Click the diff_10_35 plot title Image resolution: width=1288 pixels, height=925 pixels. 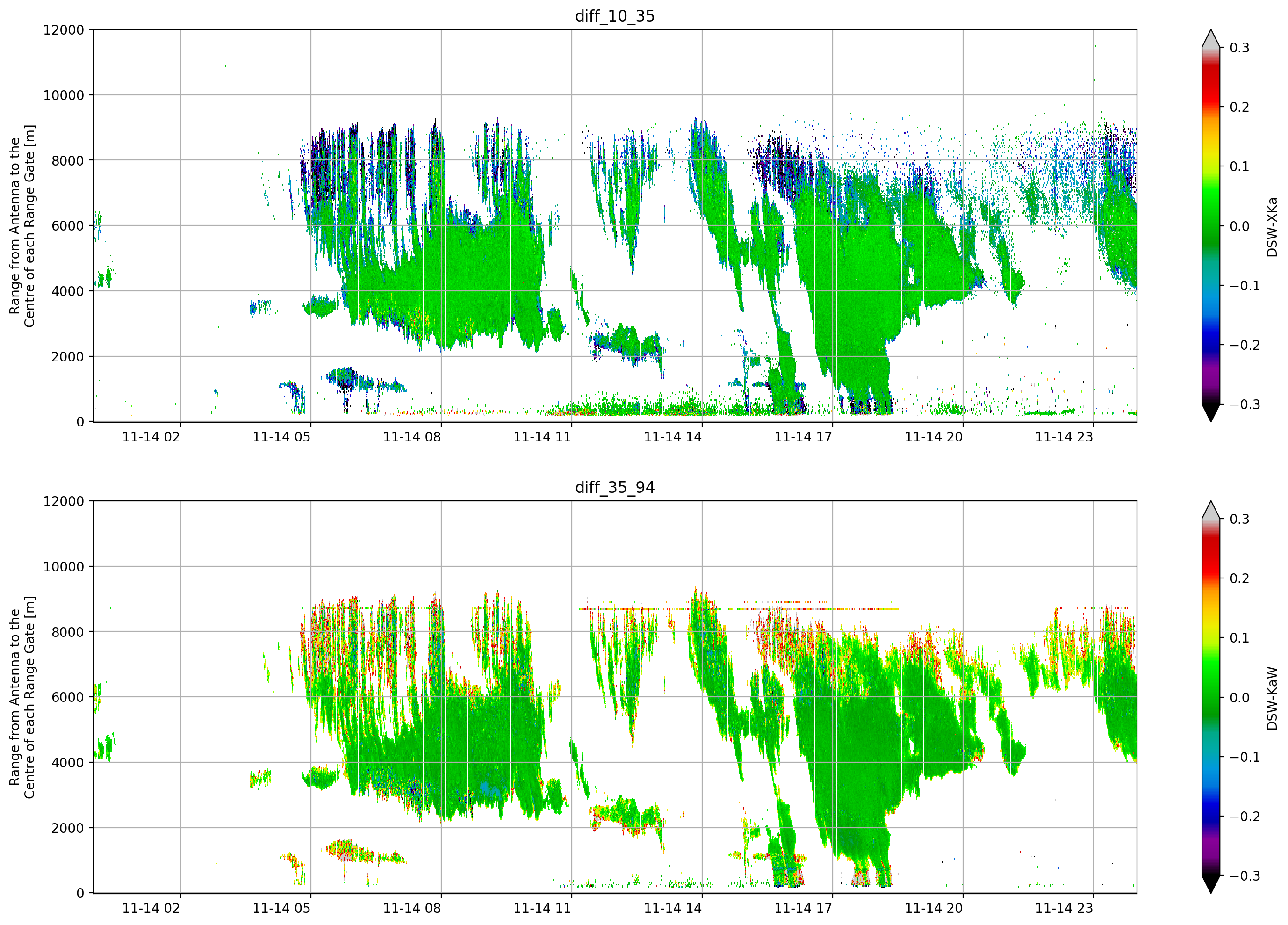pyautogui.click(x=614, y=16)
